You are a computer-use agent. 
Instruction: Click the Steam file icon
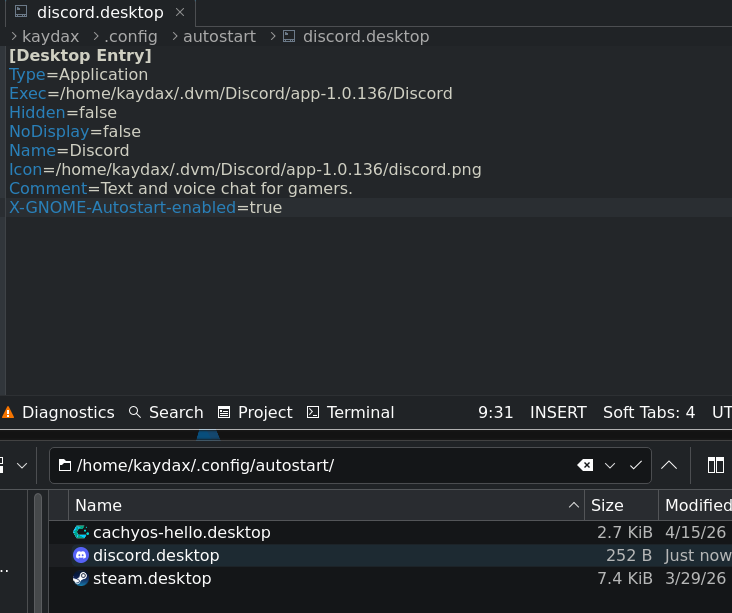(81, 578)
